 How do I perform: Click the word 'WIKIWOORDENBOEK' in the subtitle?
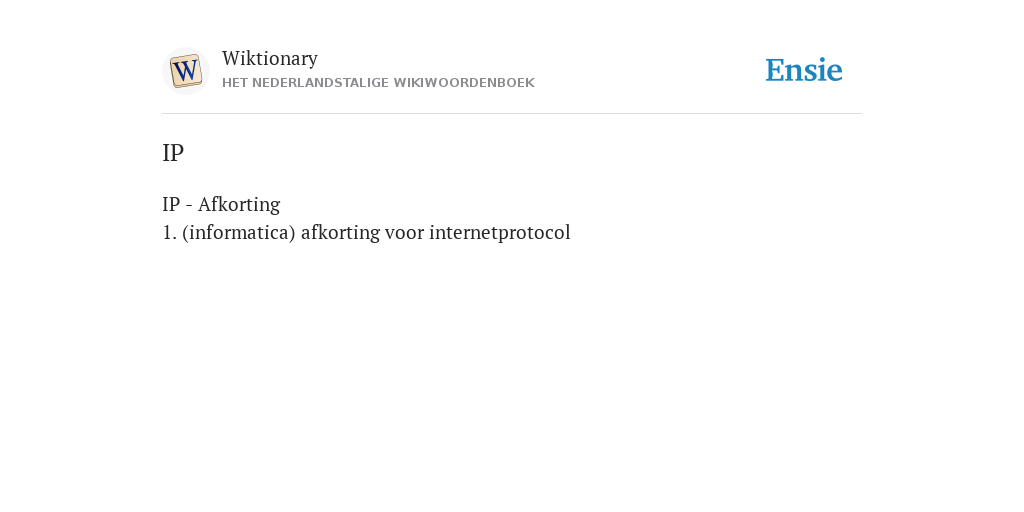464,83
